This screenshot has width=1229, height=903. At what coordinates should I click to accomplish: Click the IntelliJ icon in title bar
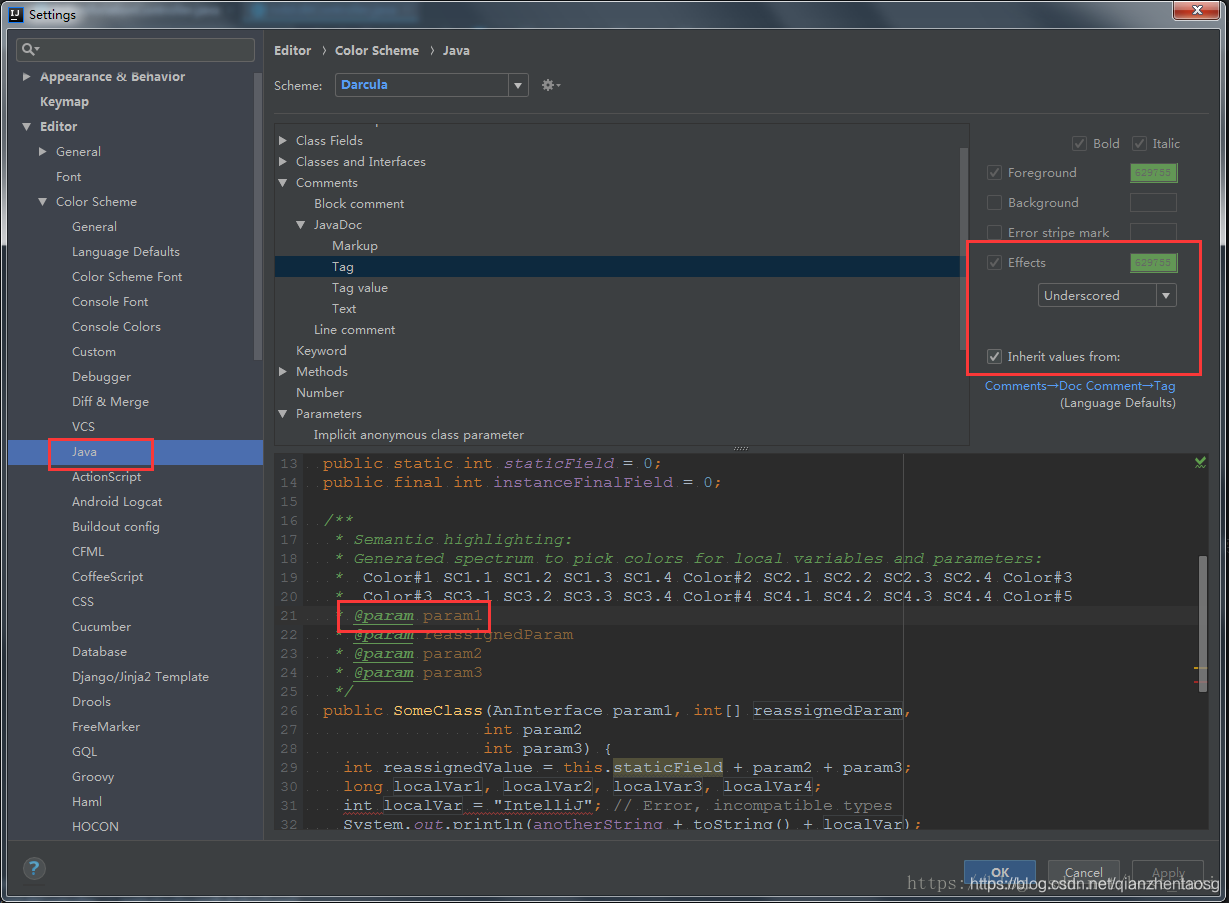[15, 14]
